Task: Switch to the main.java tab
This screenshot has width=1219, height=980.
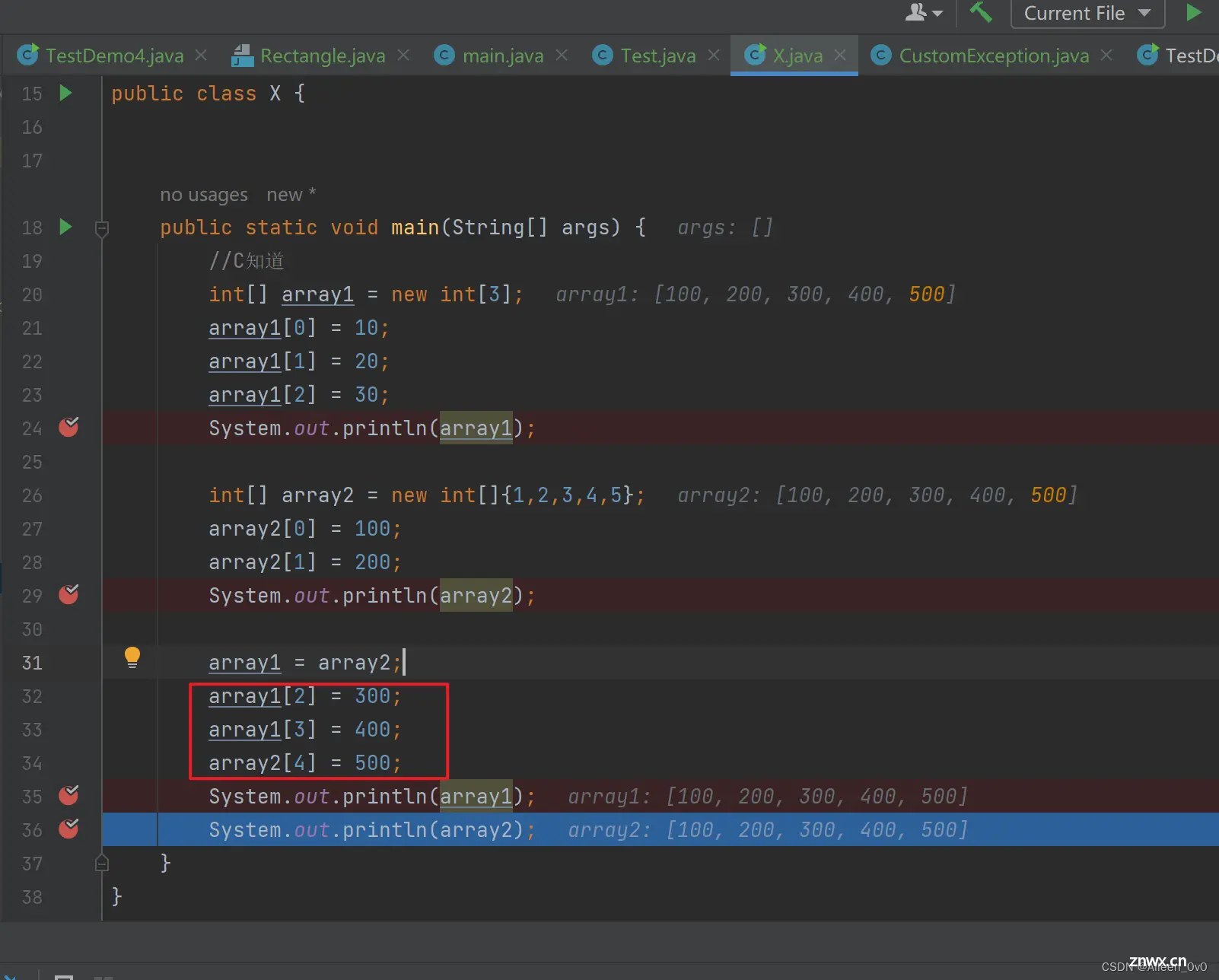Action: click(503, 56)
